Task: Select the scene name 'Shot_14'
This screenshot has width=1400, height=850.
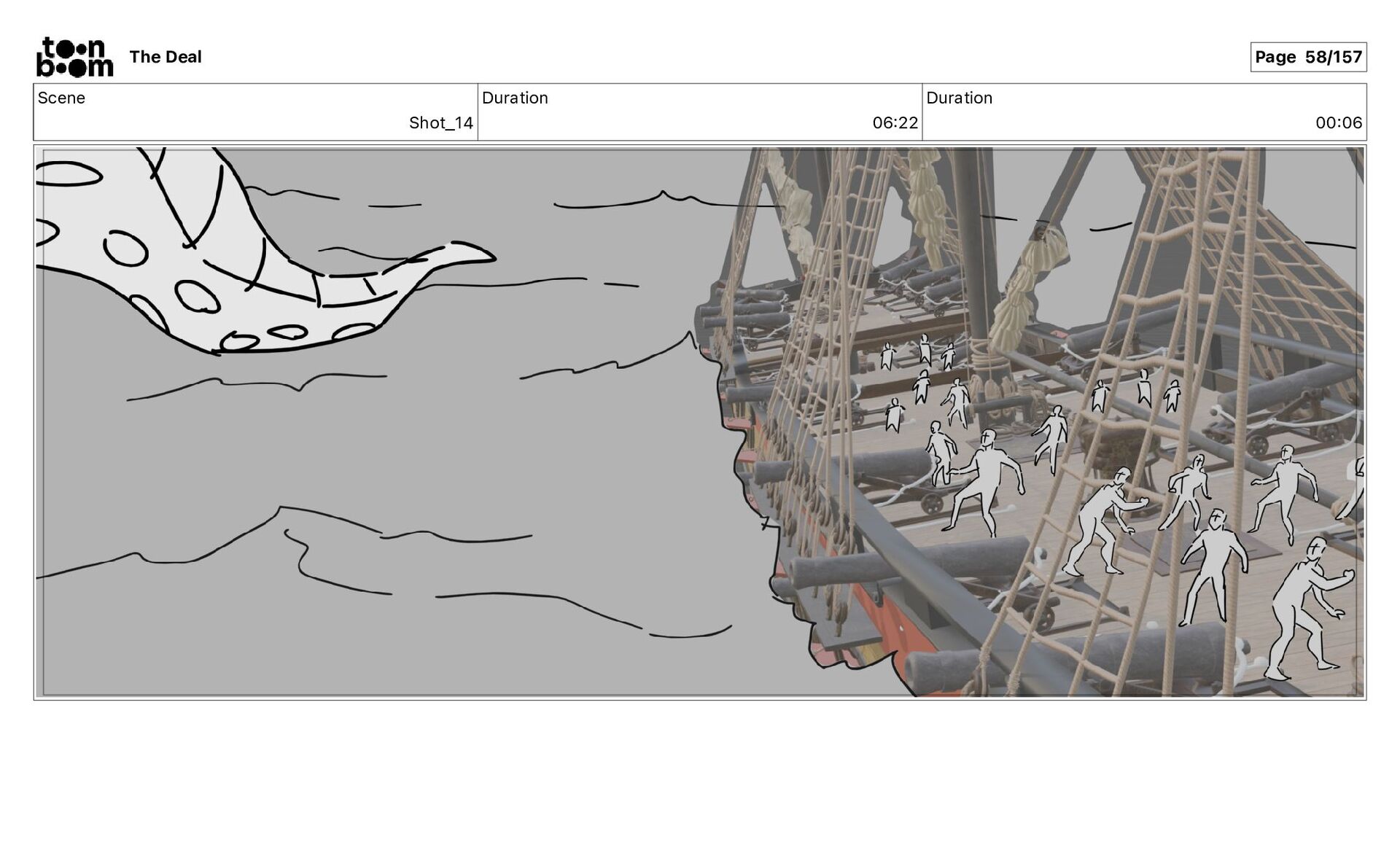Action: pos(441,122)
